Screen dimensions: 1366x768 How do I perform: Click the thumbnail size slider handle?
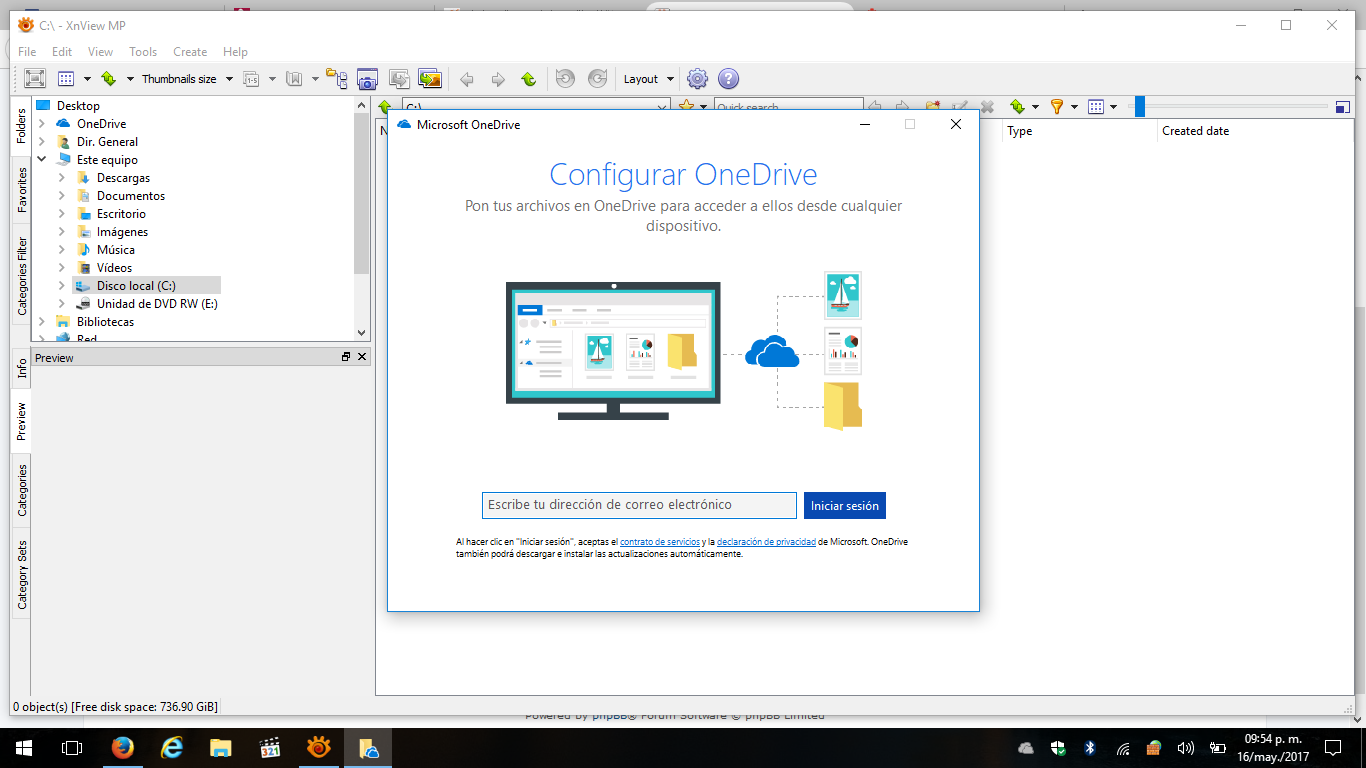(1139, 107)
